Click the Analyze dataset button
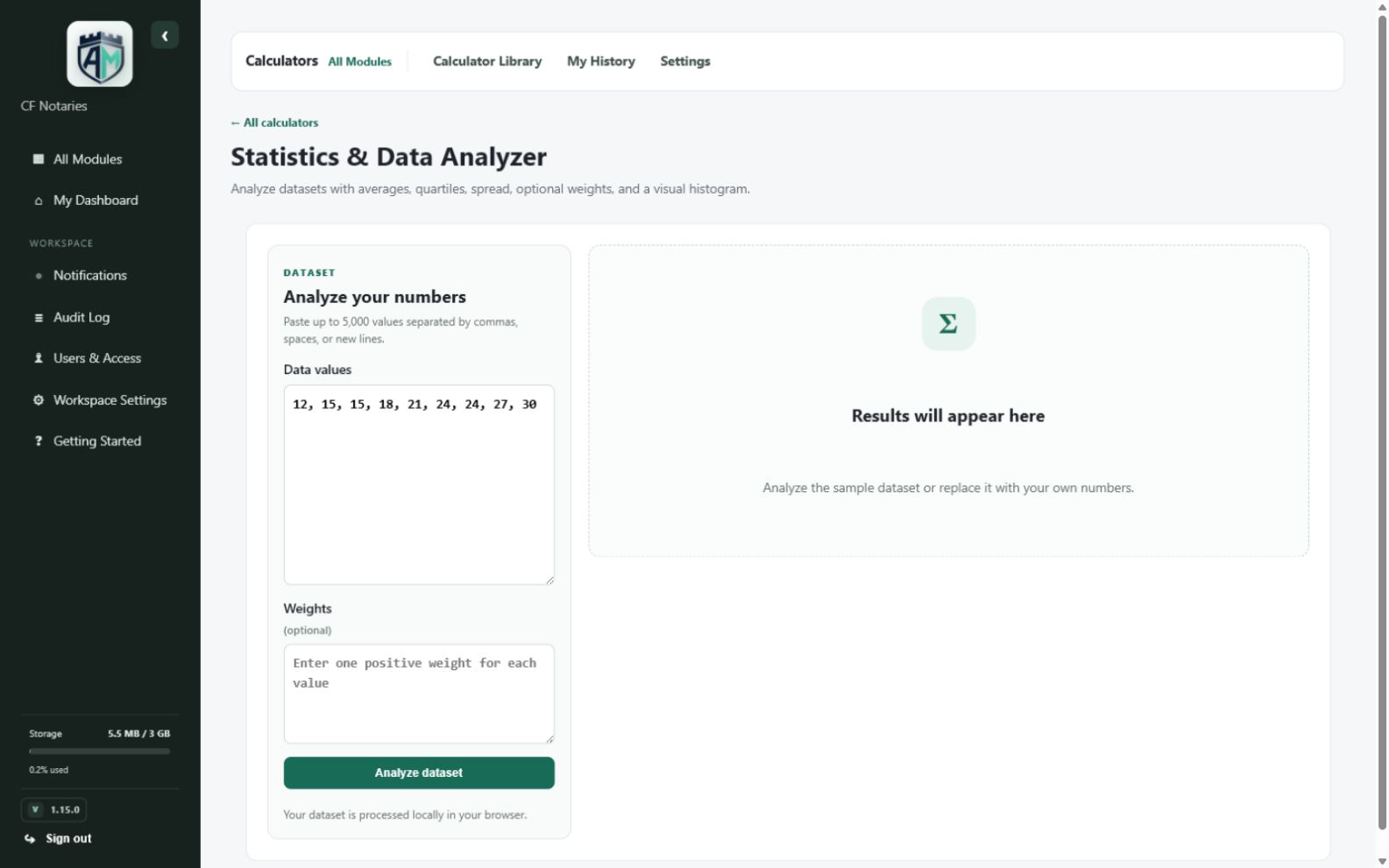Image resolution: width=1389 pixels, height=868 pixels. (419, 773)
